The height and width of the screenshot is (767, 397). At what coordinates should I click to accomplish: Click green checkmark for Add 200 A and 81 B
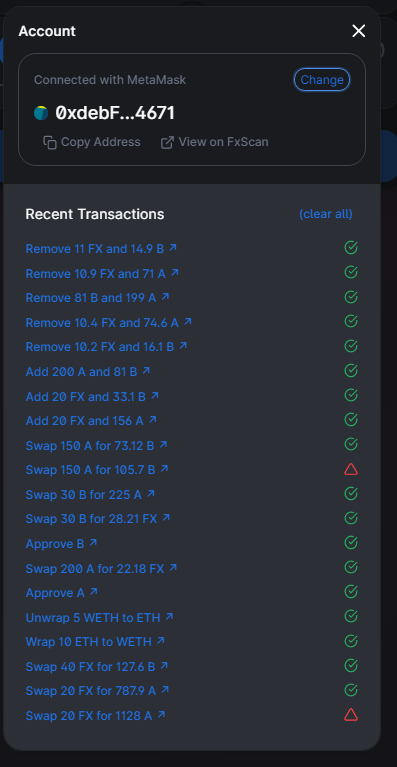tap(351, 371)
